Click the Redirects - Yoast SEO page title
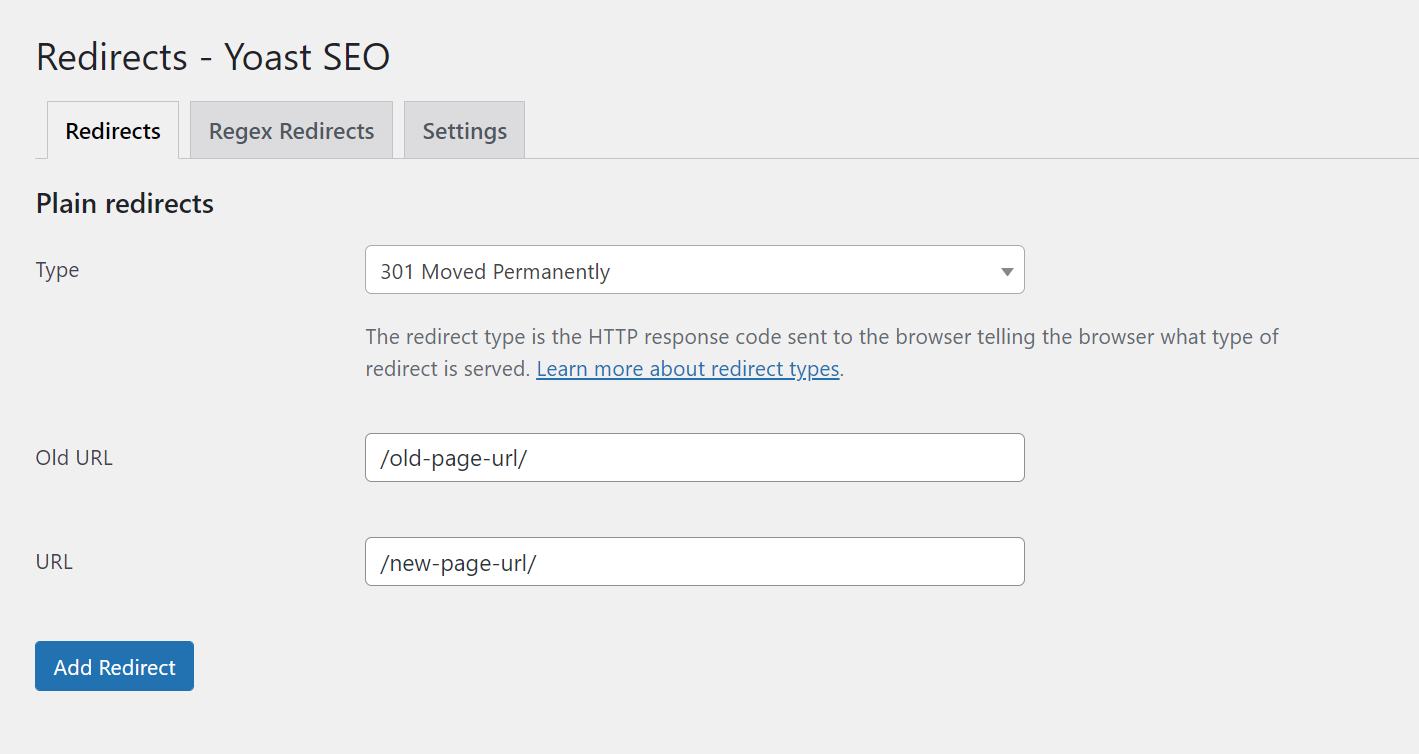 click(212, 57)
